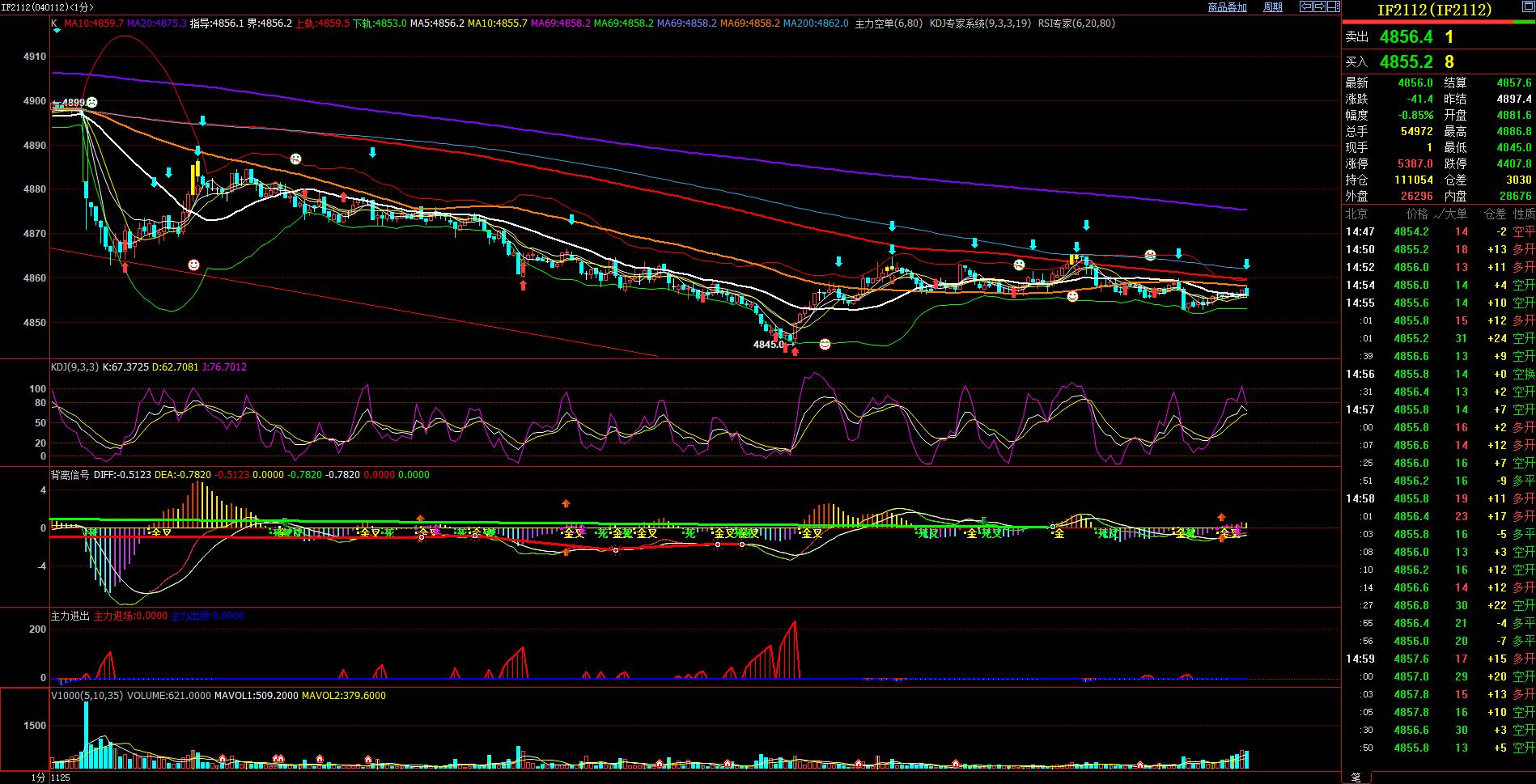Click the V1000(5,10,35) volume indicator label
The width and height of the screenshot is (1536, 784).
[87, 696]
